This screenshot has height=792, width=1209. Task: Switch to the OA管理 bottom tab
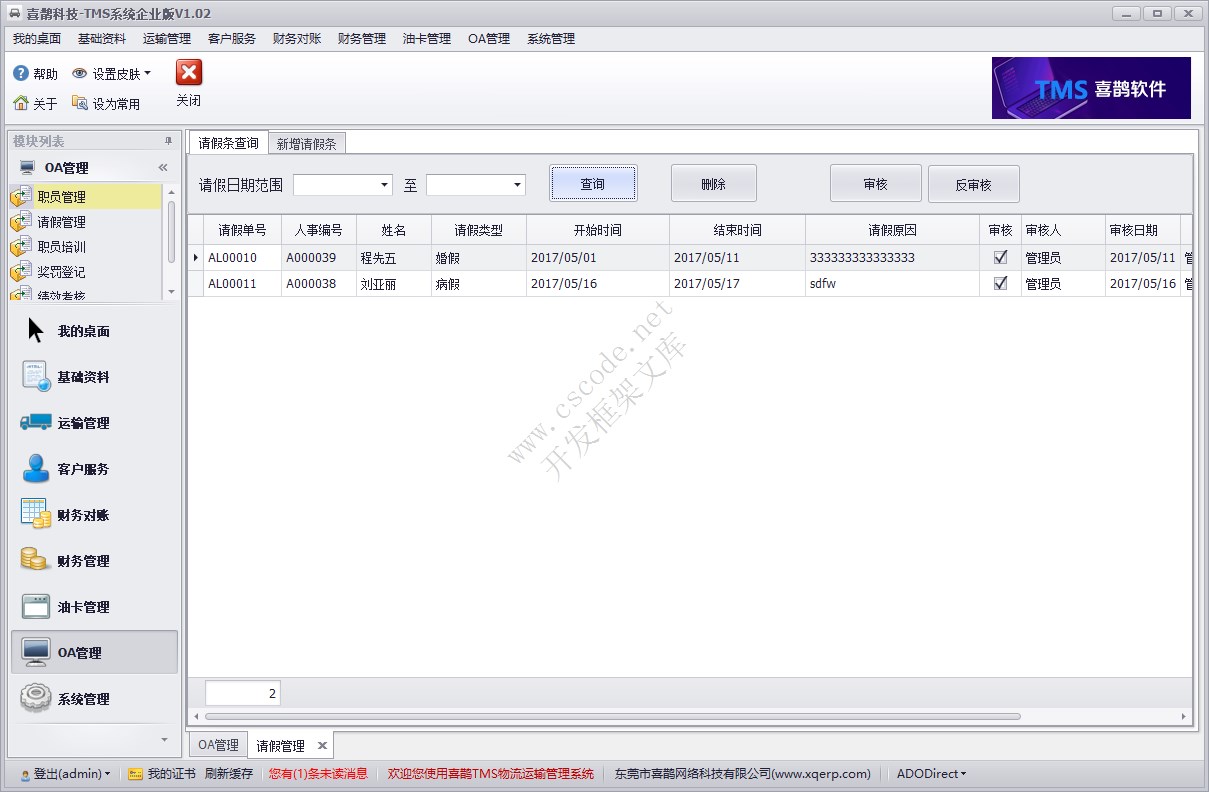tap(218, 746)
